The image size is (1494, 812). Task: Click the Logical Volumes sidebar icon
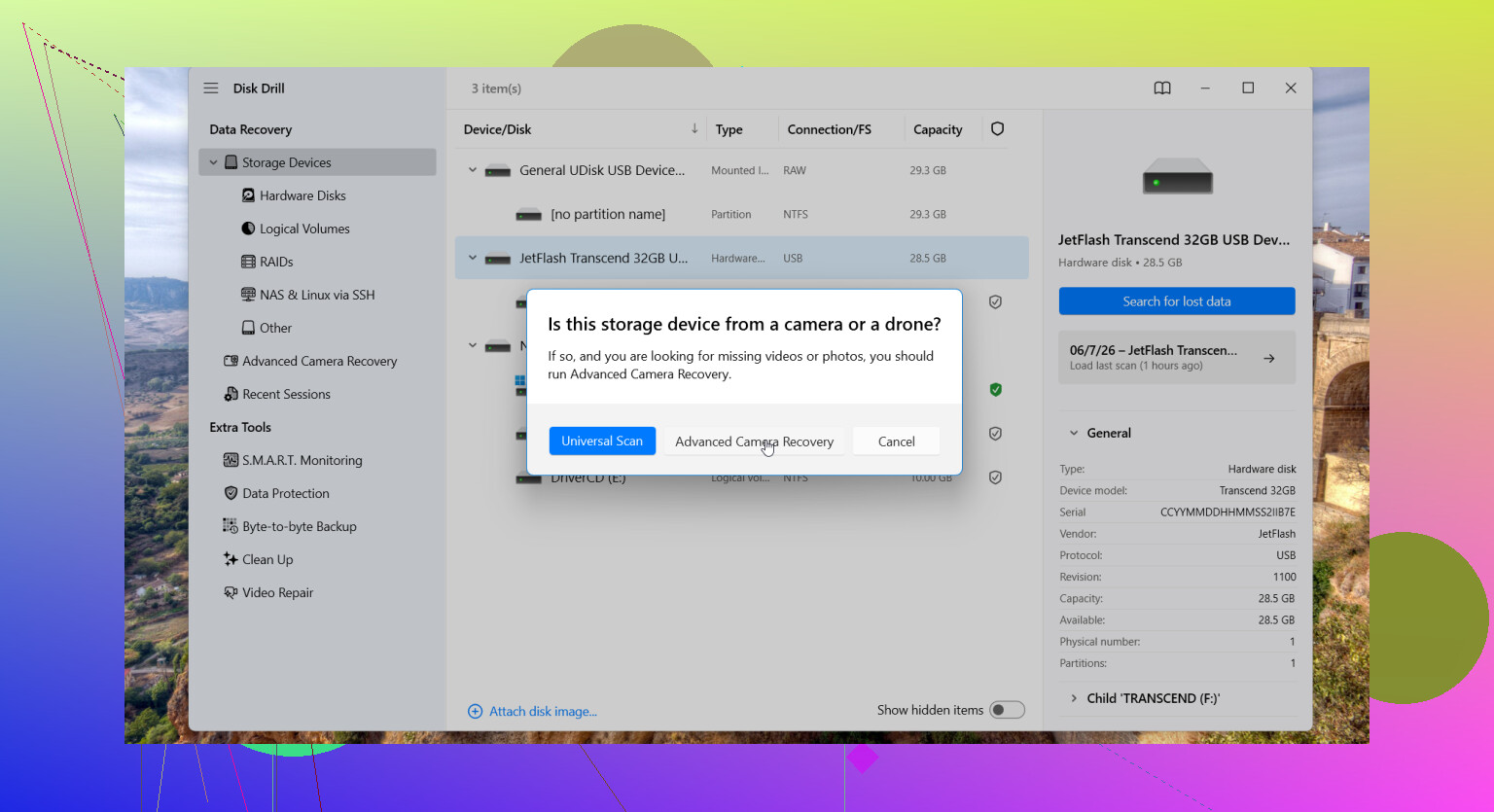[x=248, y=229]
